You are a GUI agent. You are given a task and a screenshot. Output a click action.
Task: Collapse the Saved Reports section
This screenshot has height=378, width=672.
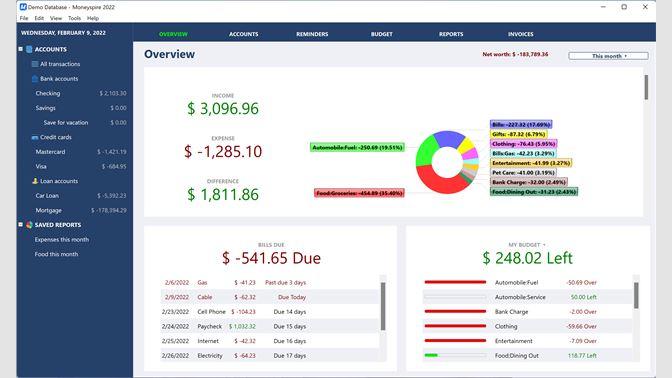20,224
